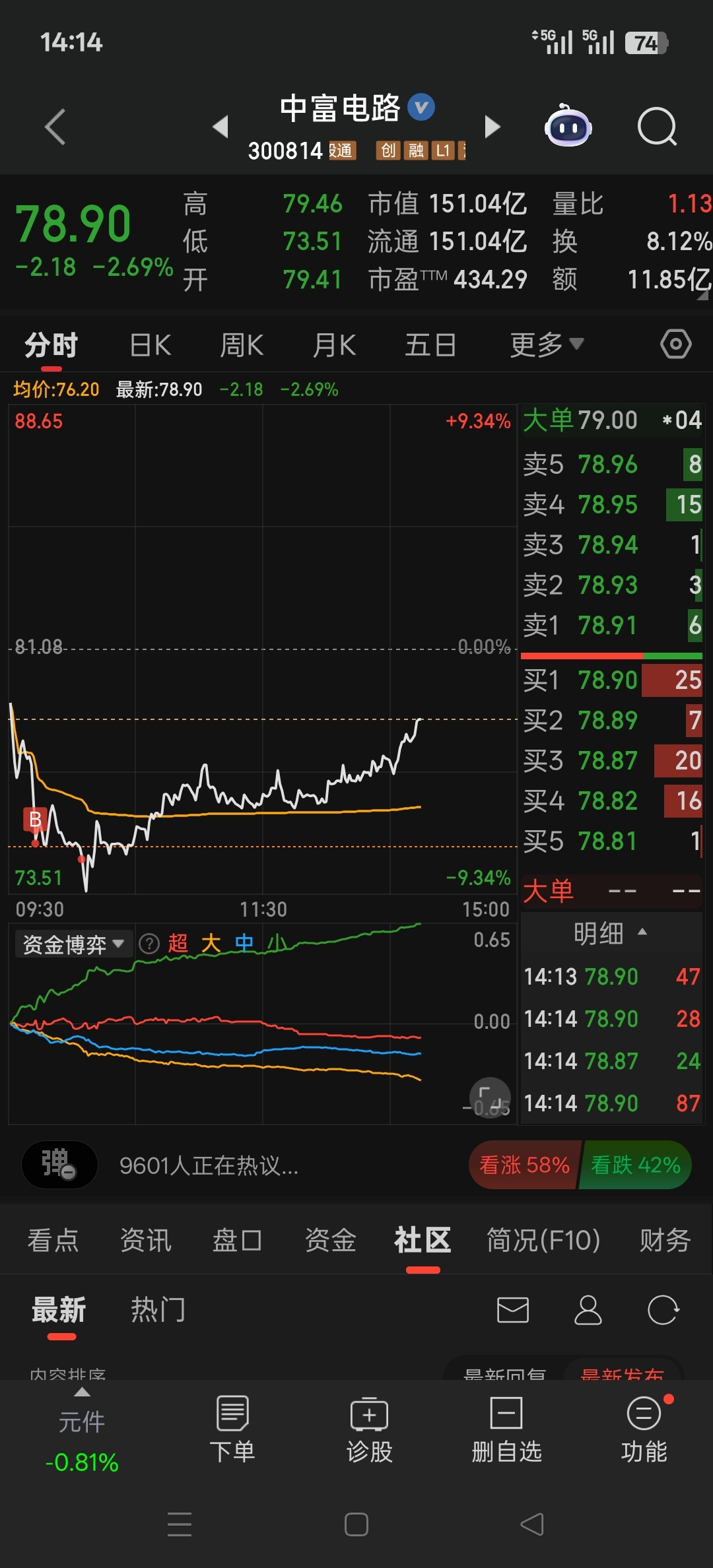Screen dimensions: 713x1568
Task: Open the 更多 chart period dropdown
Action: coord(547,344)
